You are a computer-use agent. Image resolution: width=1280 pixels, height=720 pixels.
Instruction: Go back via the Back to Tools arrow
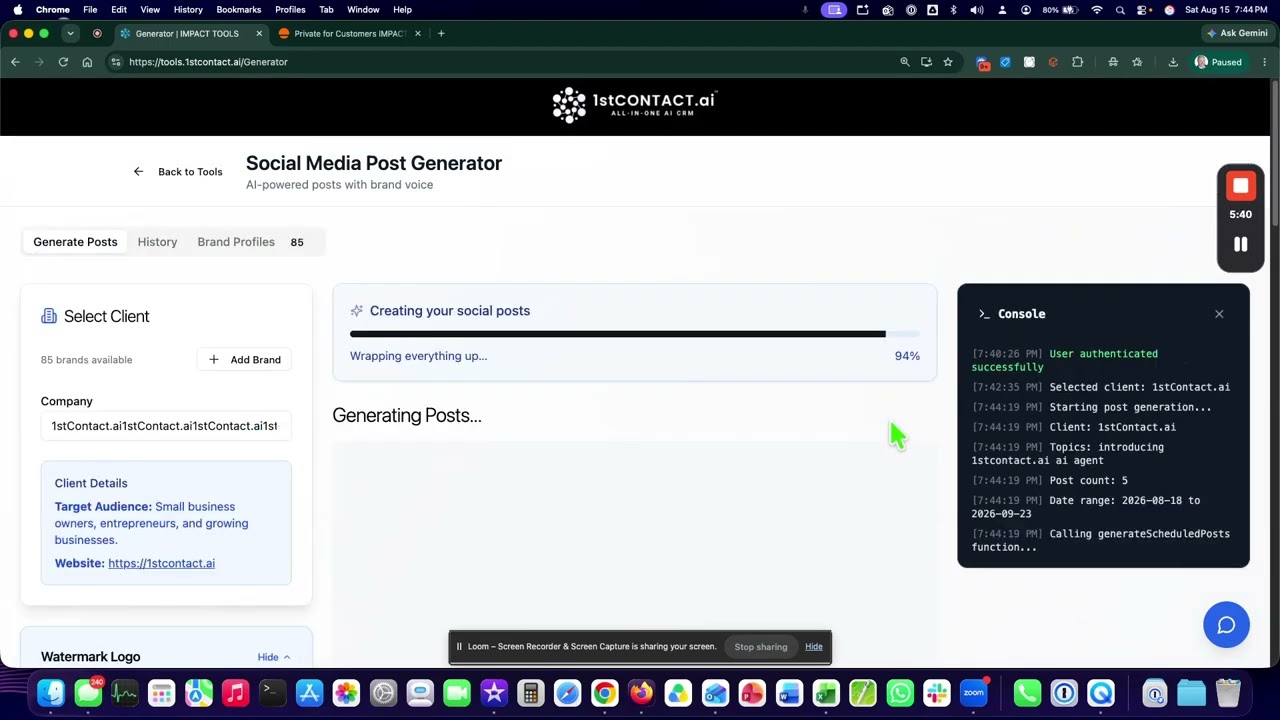138,172
